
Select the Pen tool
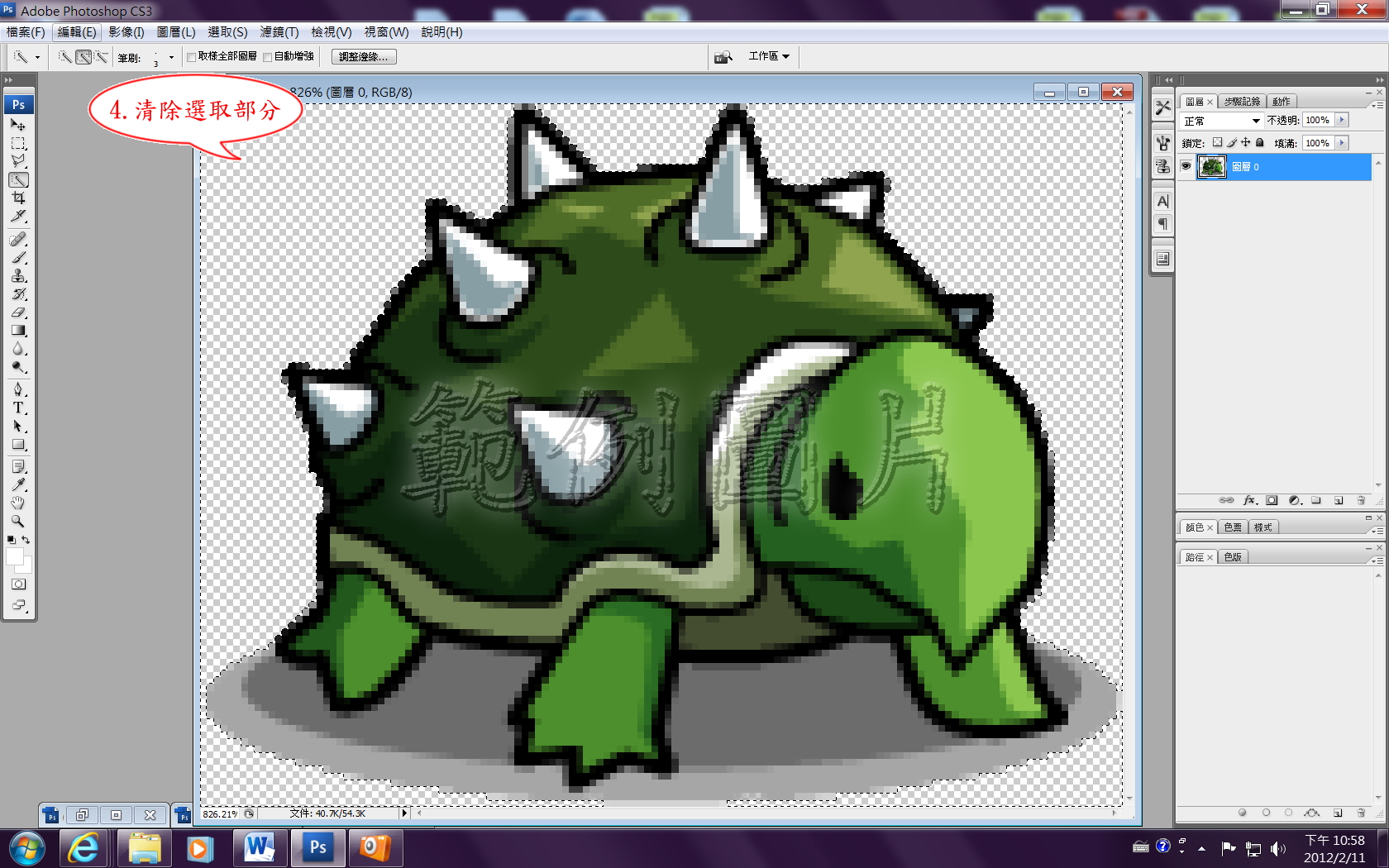[x=18, y=389]
